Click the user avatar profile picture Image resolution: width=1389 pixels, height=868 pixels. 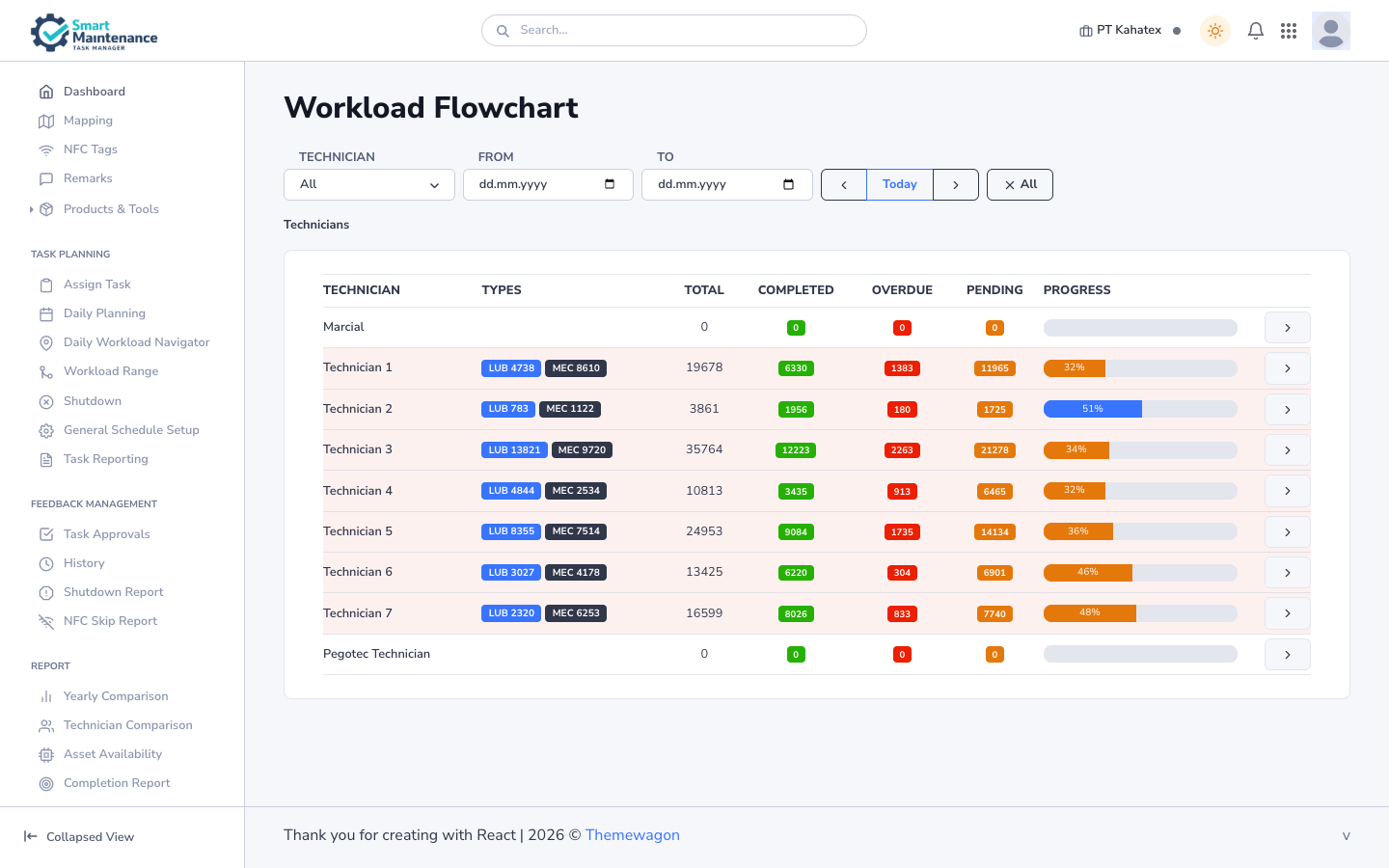pos(1330,31)
